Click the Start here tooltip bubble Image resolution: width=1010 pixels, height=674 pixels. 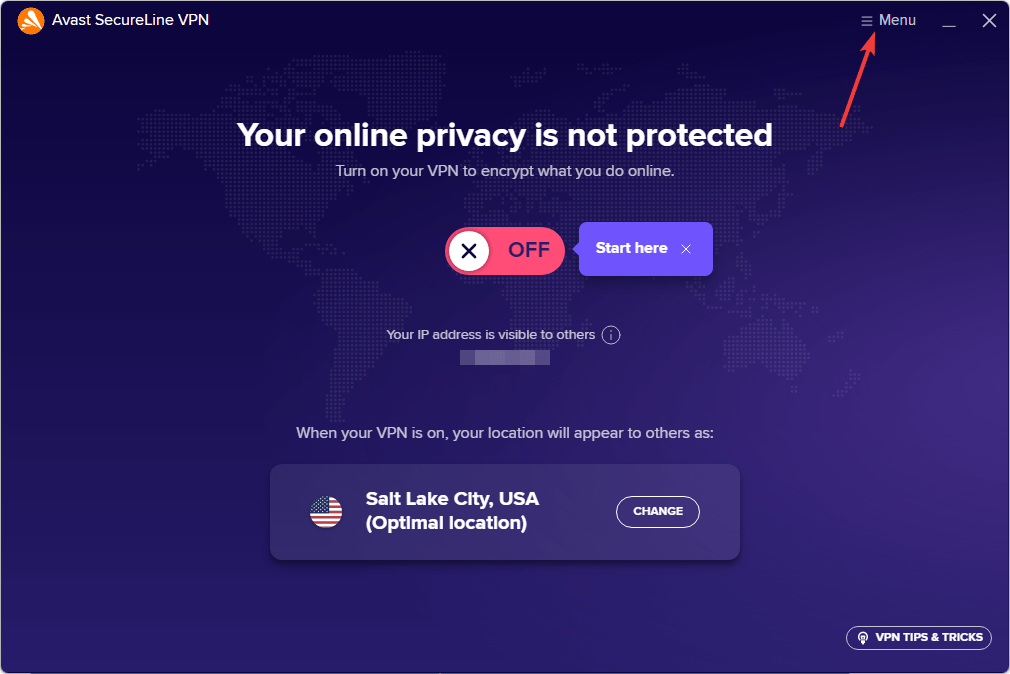(631, 248)
